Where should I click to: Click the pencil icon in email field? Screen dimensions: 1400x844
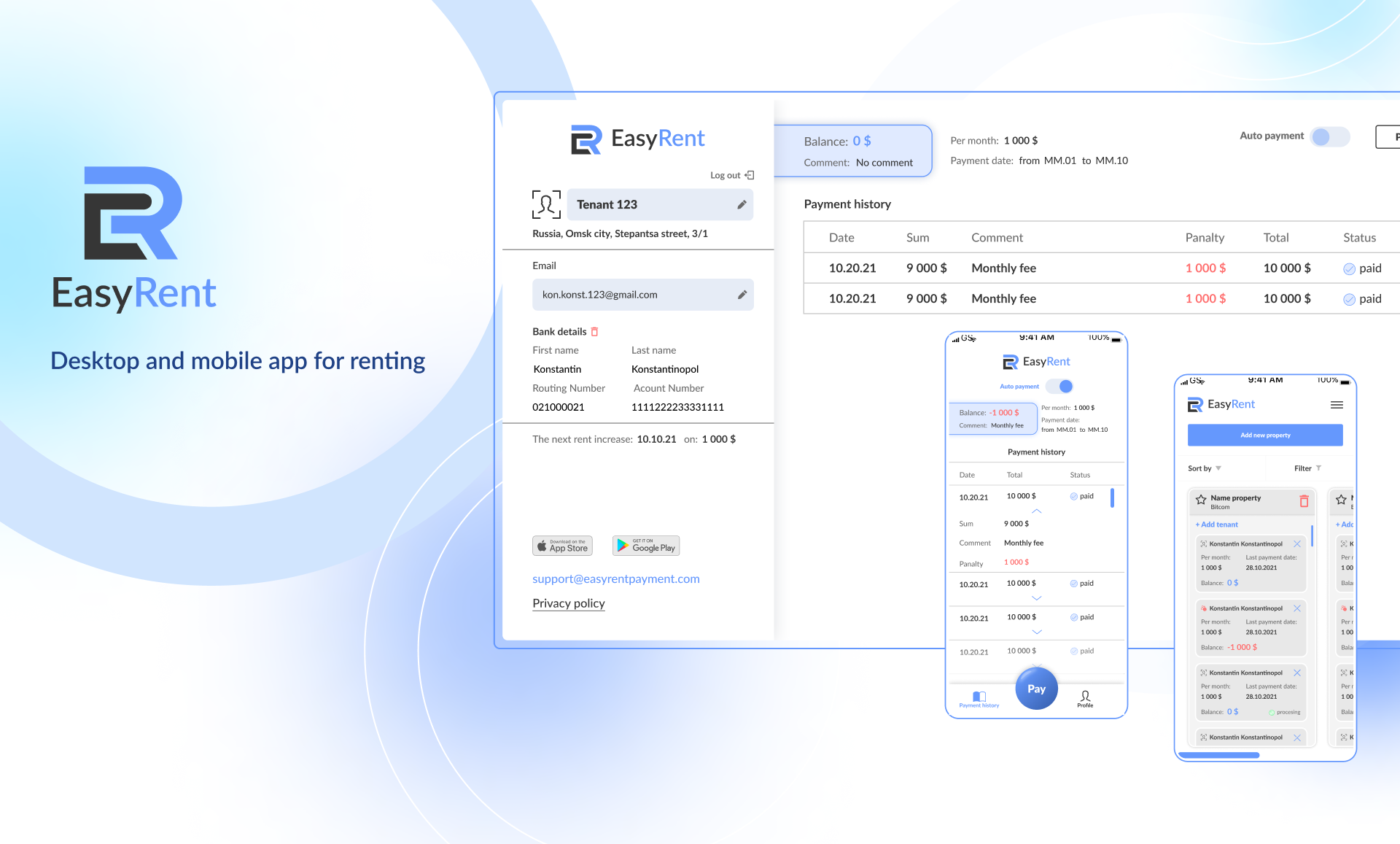(x=742, y=295)
